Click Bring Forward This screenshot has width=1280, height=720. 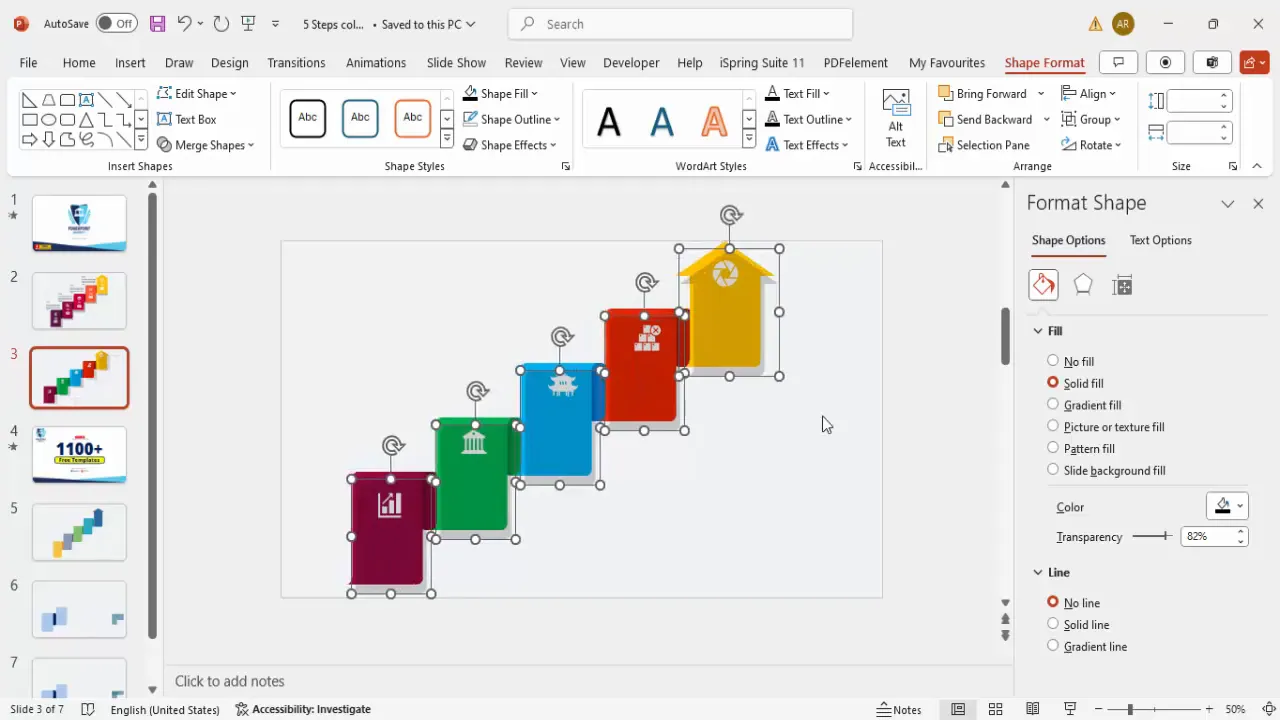point(982,93)
